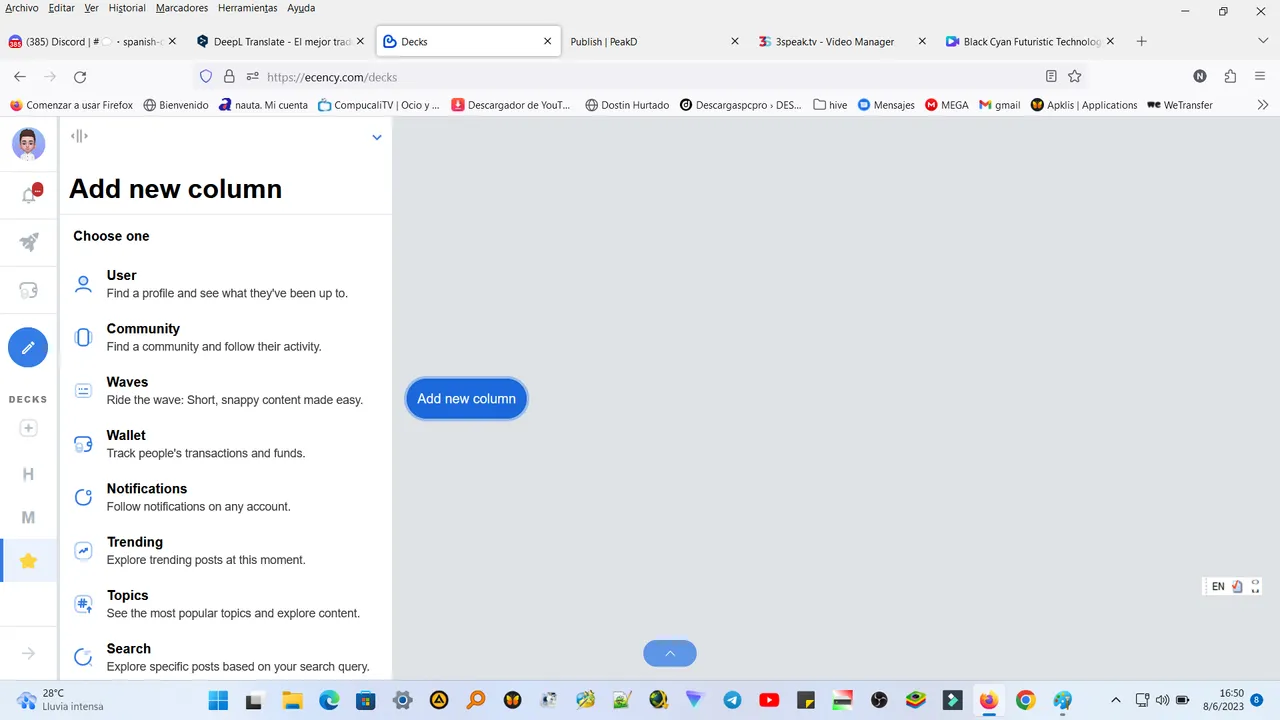
Task: Open the extensions puzzle icon
Action: 1230,77
